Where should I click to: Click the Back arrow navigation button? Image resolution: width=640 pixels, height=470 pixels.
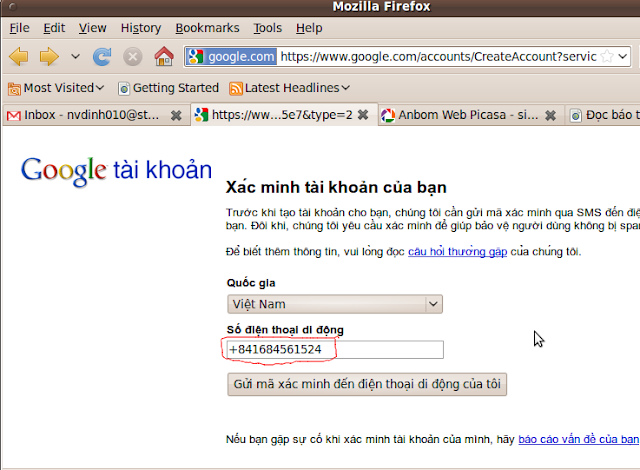(x=18, y=56)
